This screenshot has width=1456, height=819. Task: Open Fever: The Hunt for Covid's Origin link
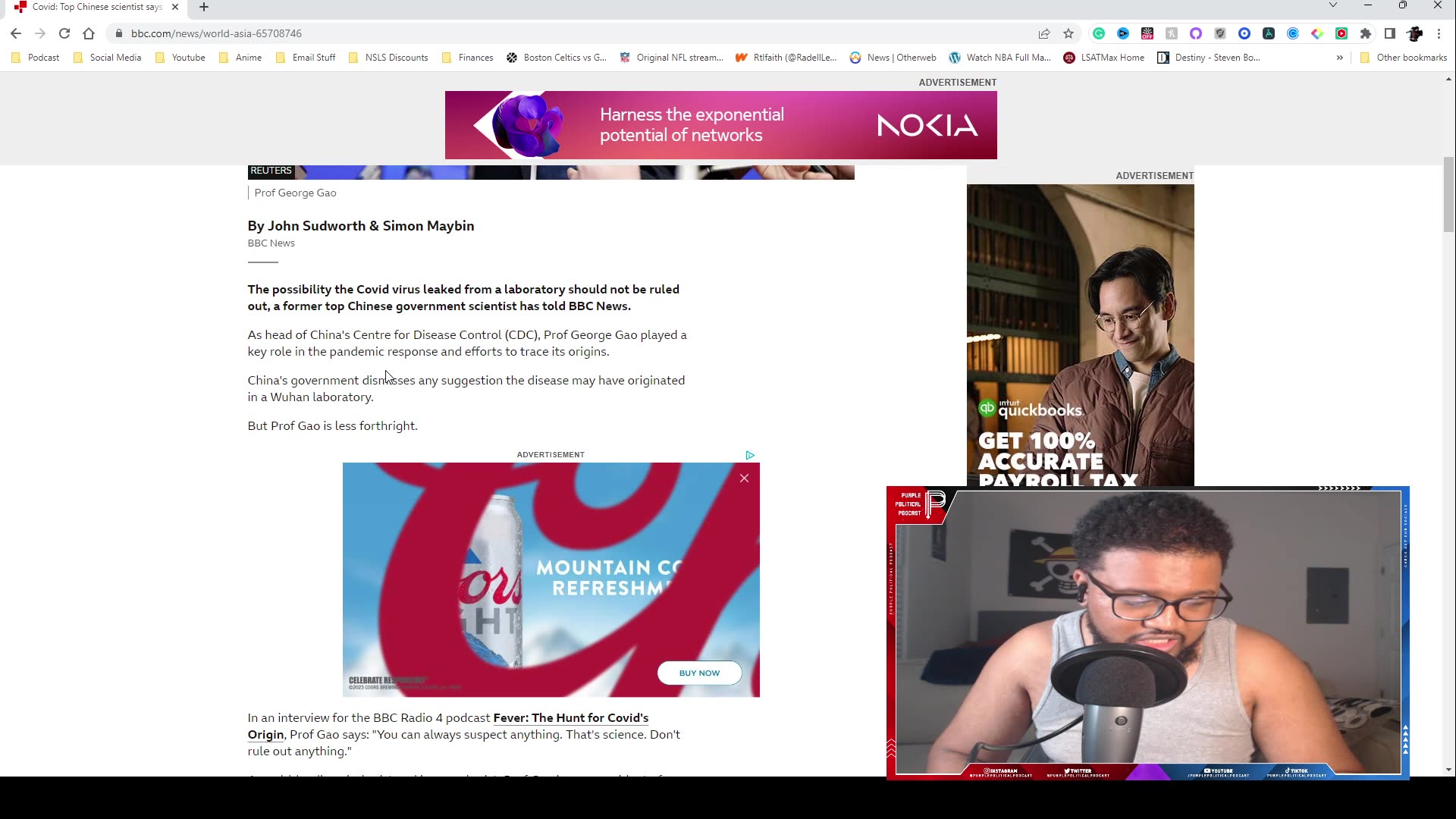(570, 717)
